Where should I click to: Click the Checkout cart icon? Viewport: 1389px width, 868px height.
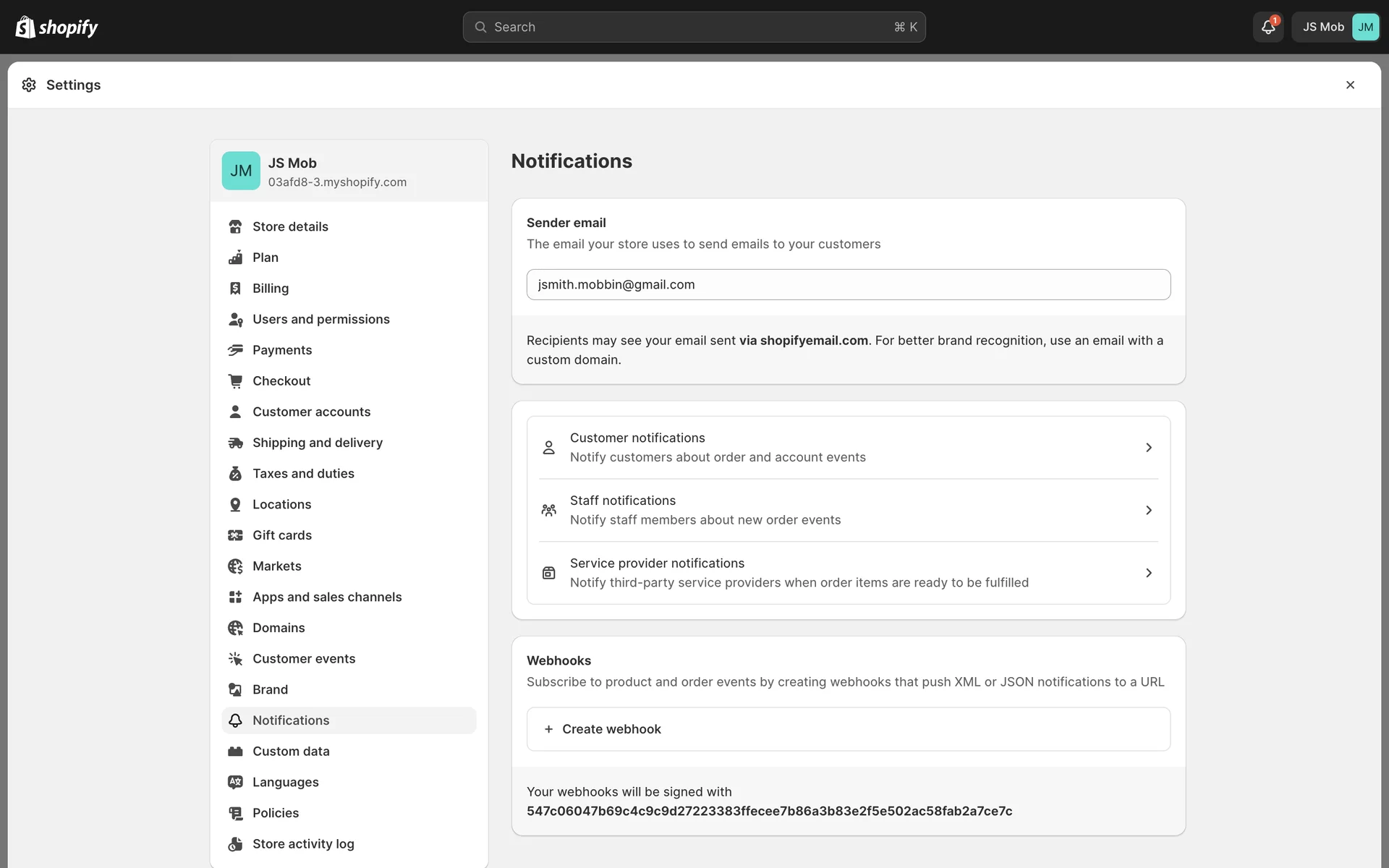(x=235, y=380)
